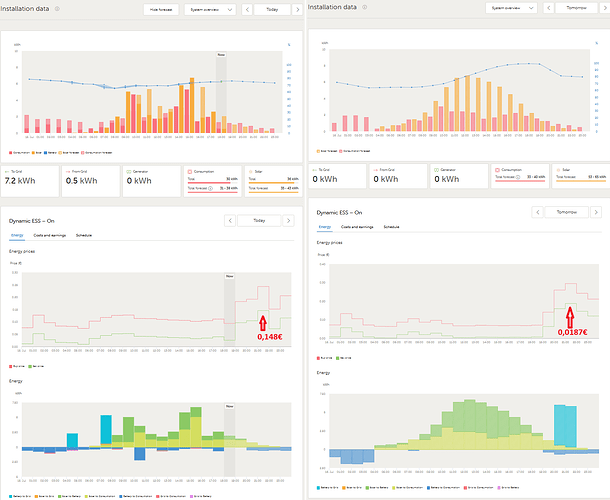
Task: Click Generator icon in right panel card
Action: [x=436, y=170]
